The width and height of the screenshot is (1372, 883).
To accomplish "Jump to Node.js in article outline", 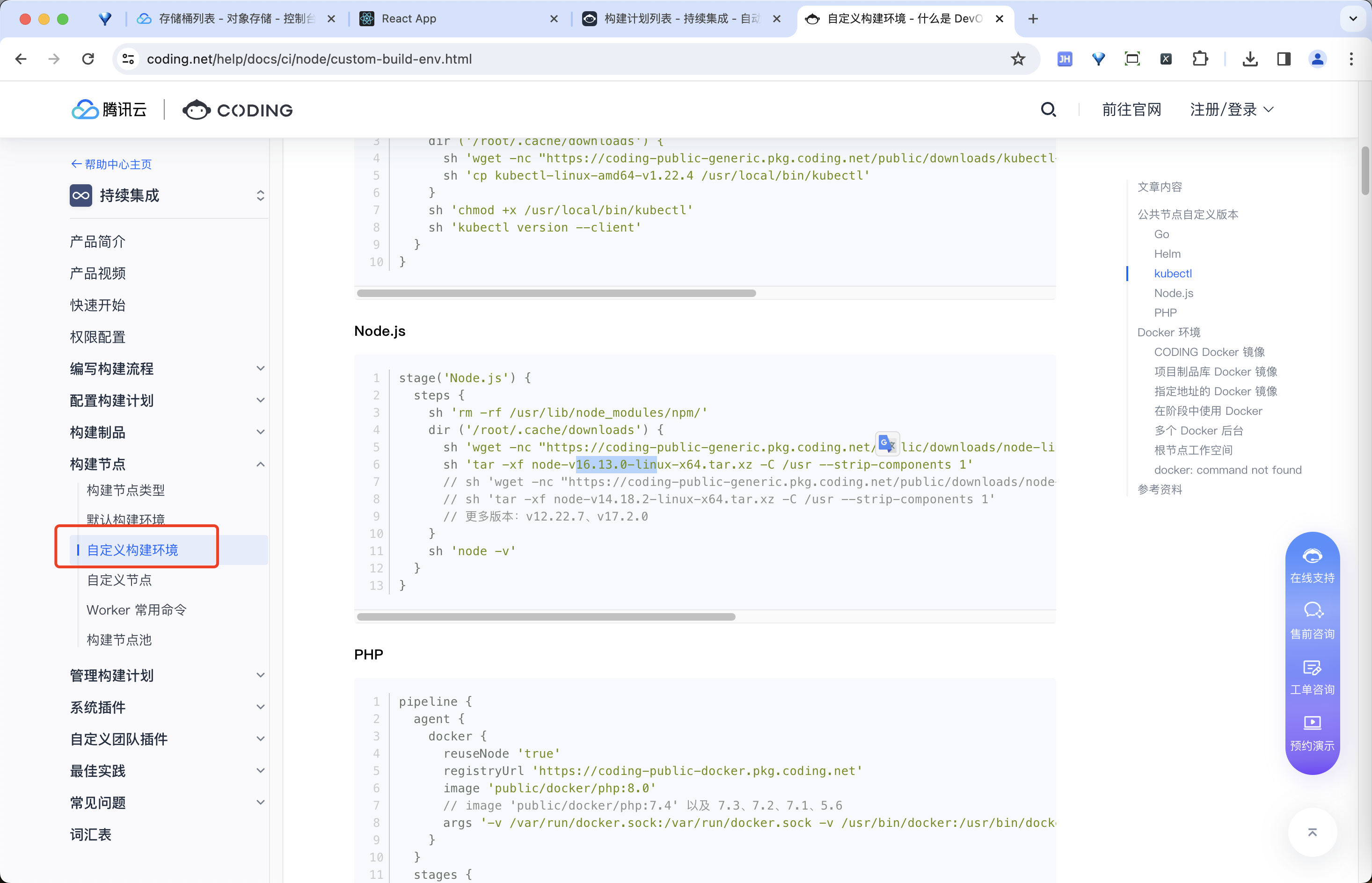I will tap(1174, 293).
